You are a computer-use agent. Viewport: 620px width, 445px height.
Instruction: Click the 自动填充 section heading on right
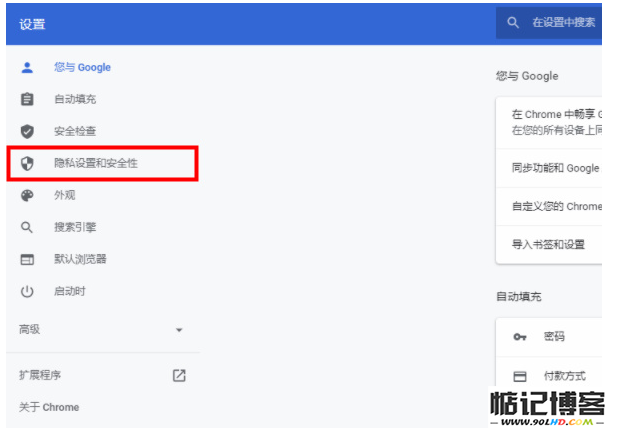tap(519, 297)
